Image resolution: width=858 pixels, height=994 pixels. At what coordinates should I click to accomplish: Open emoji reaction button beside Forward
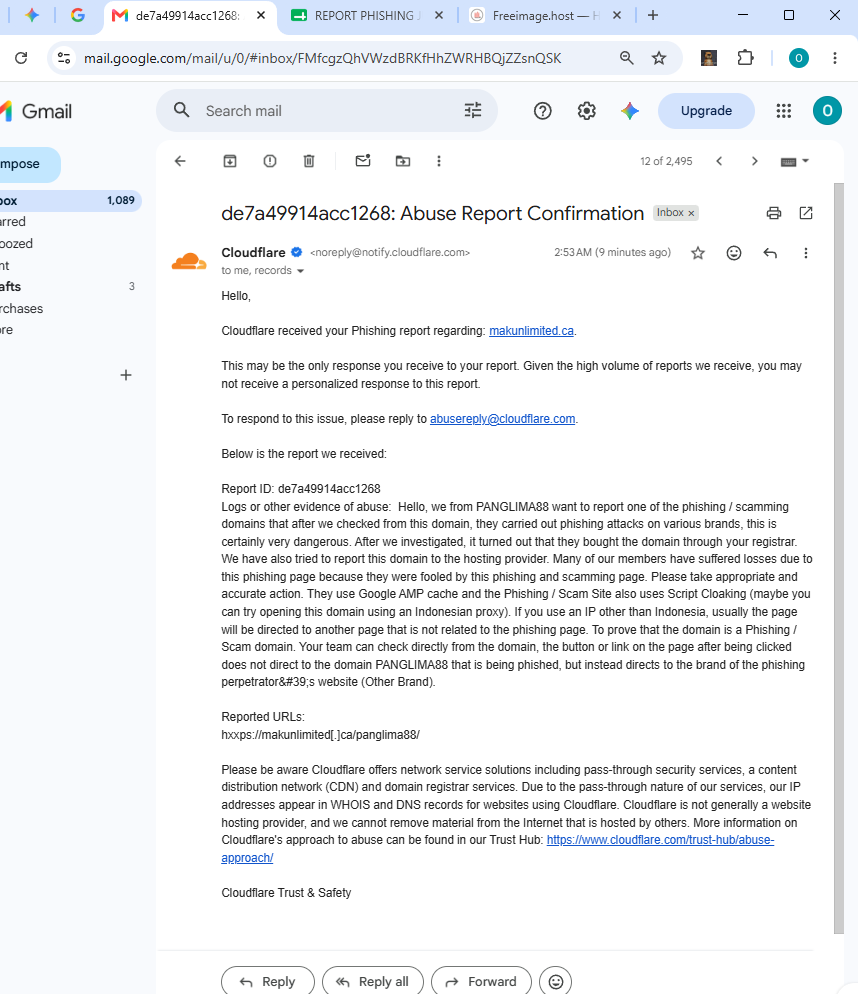(x=556, y=981)
